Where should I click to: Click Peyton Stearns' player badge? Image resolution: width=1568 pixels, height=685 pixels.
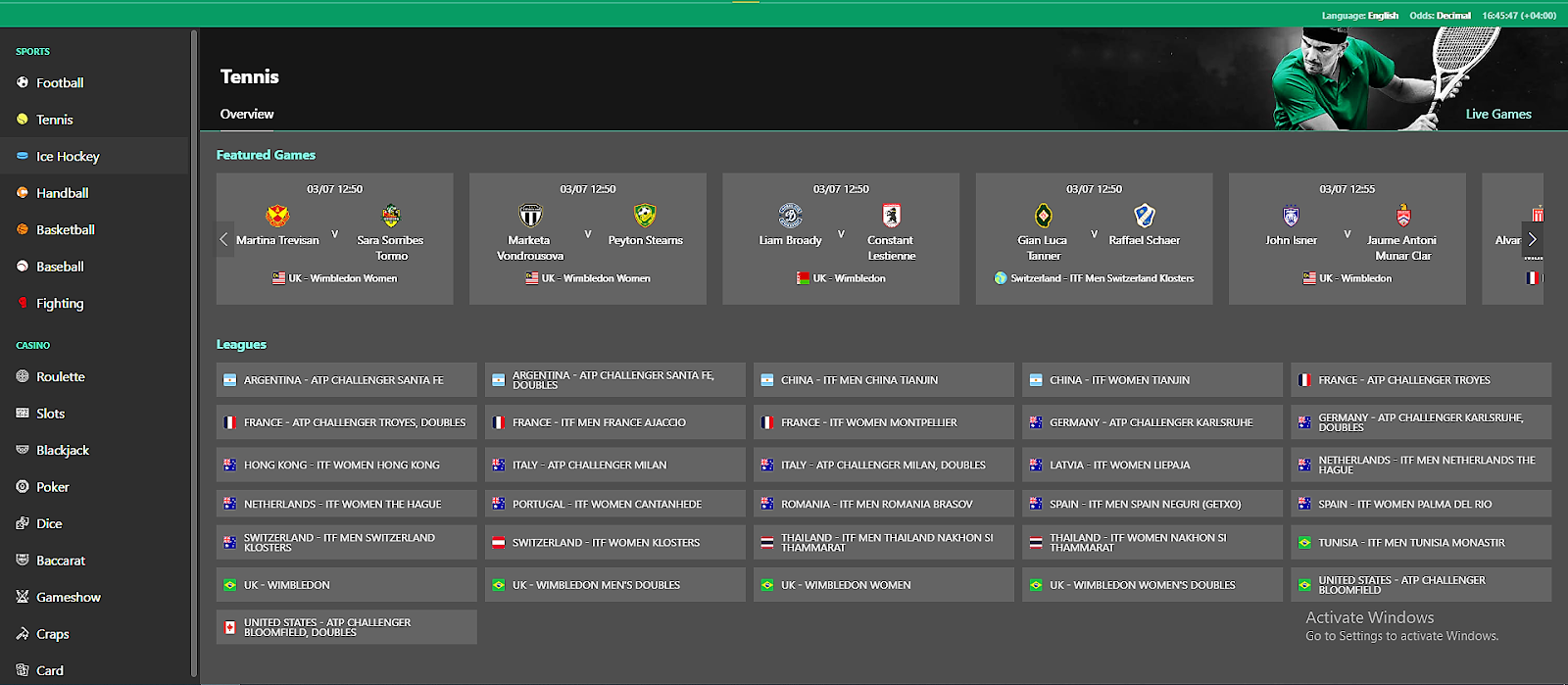645,216
